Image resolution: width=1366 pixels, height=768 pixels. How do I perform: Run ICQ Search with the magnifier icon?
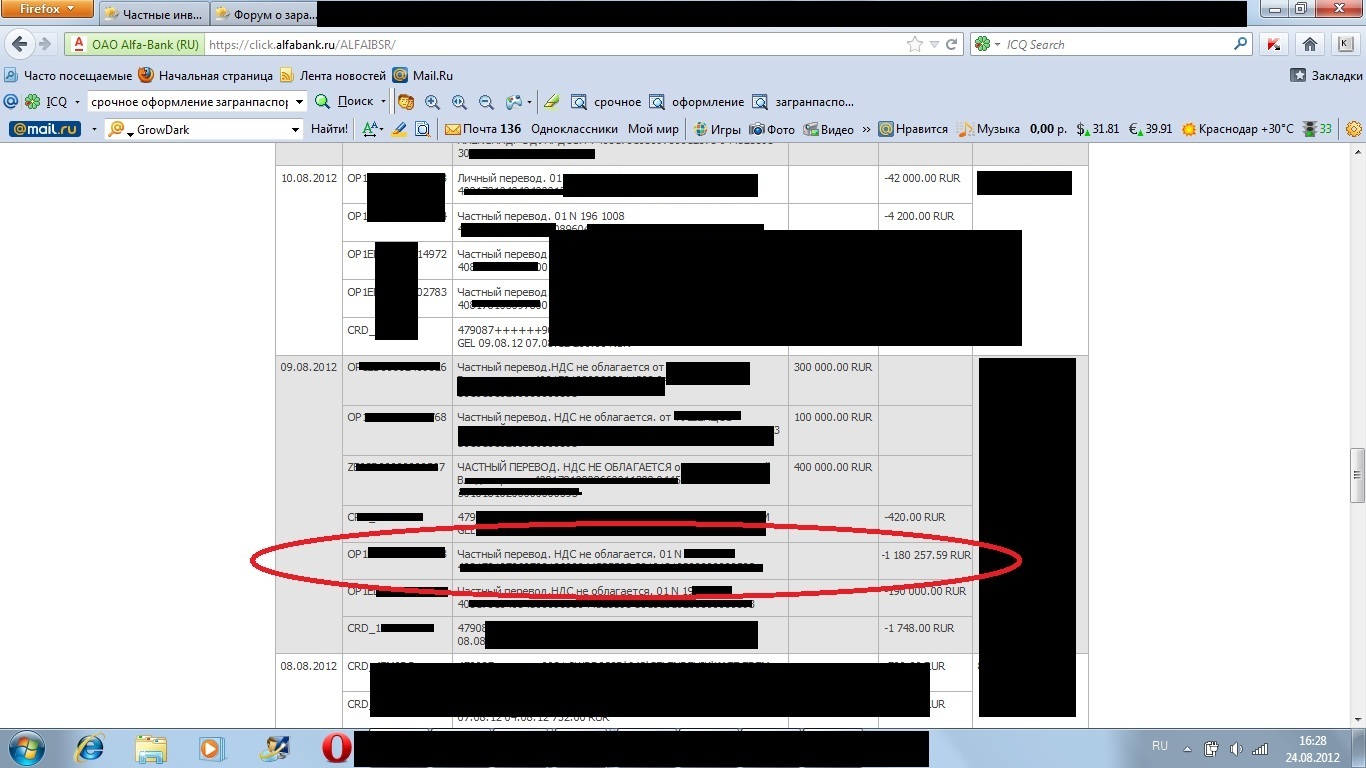[x=1241, y=44]
